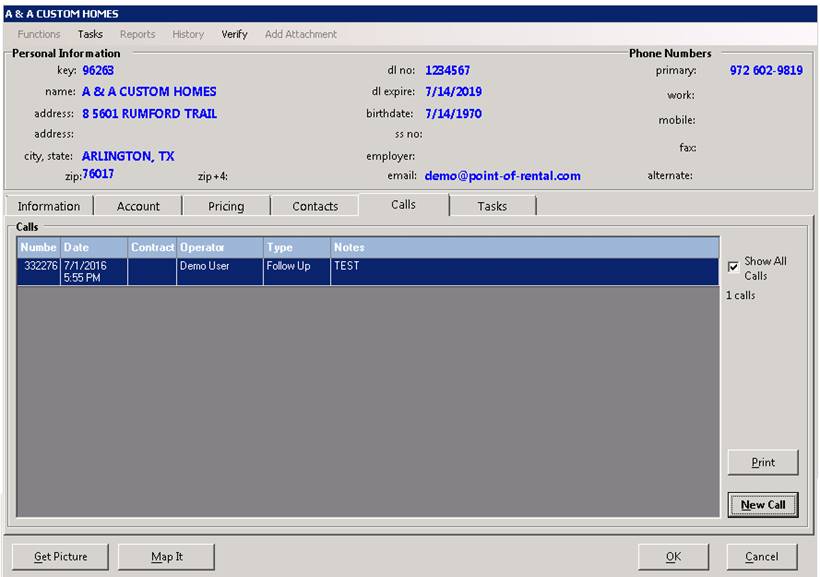Click the key value 96263
The height and width of the screenshot is (577, 820).
[x=98, y=71]
